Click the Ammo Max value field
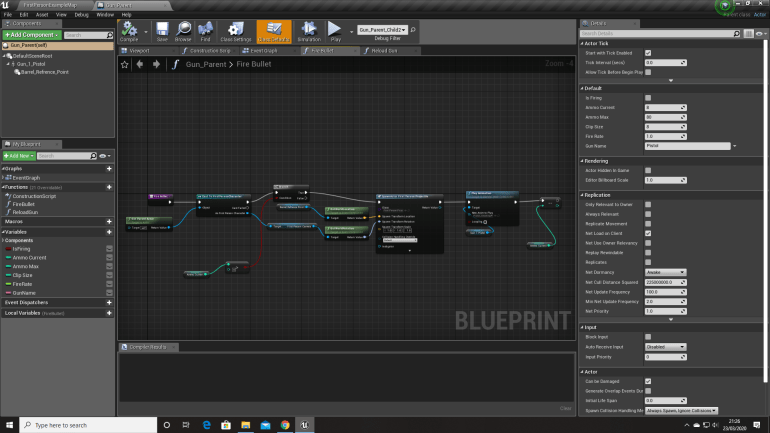The image size is (770, 433). (665, 117)
